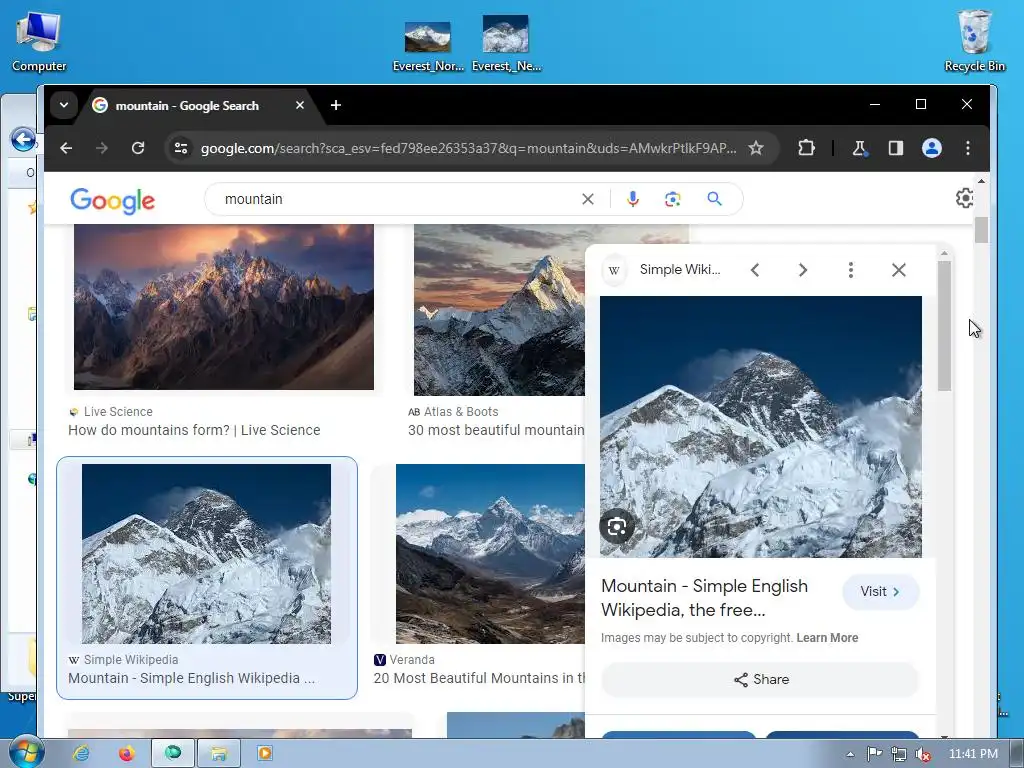Select Everest_Ne... desktop image file

click(x=506, y=43)
